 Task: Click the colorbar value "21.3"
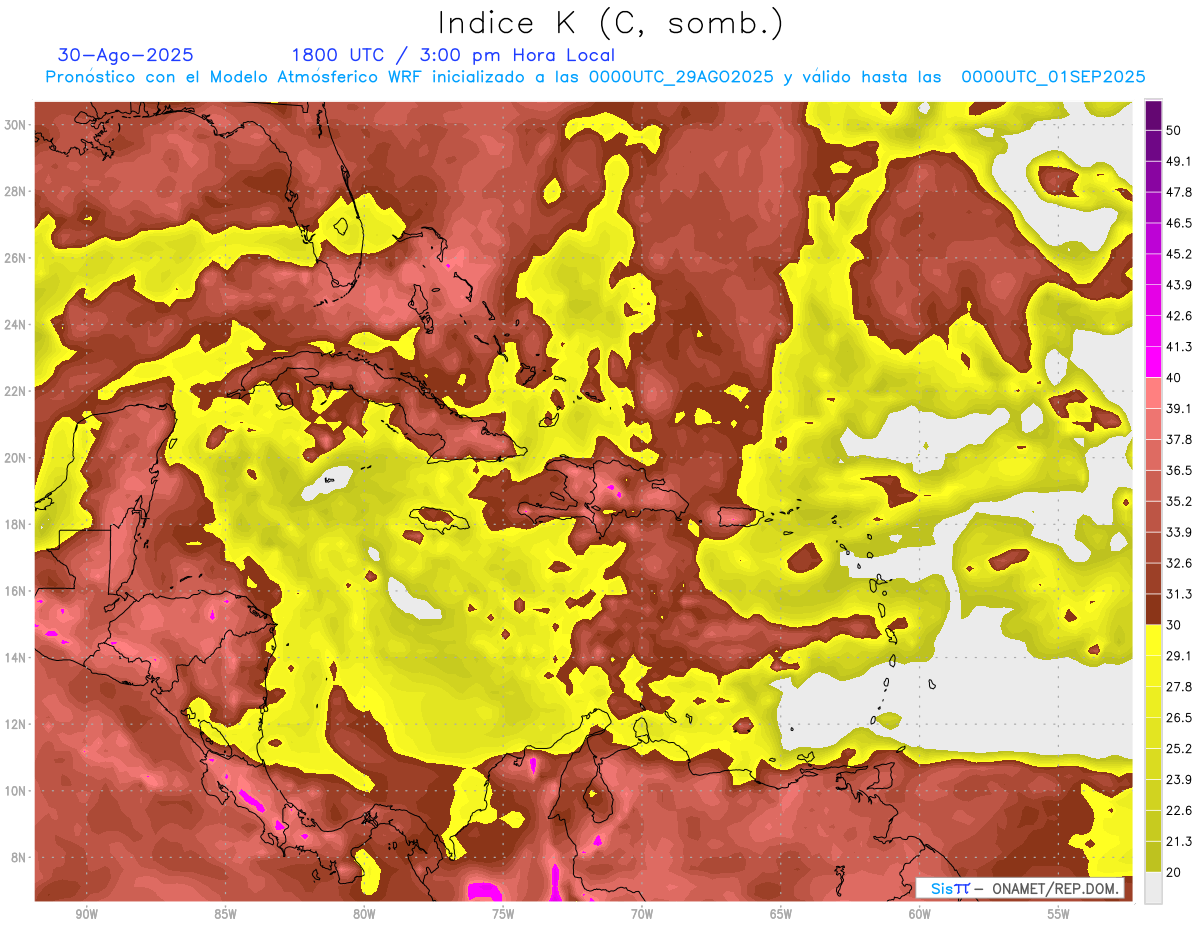1178,841
